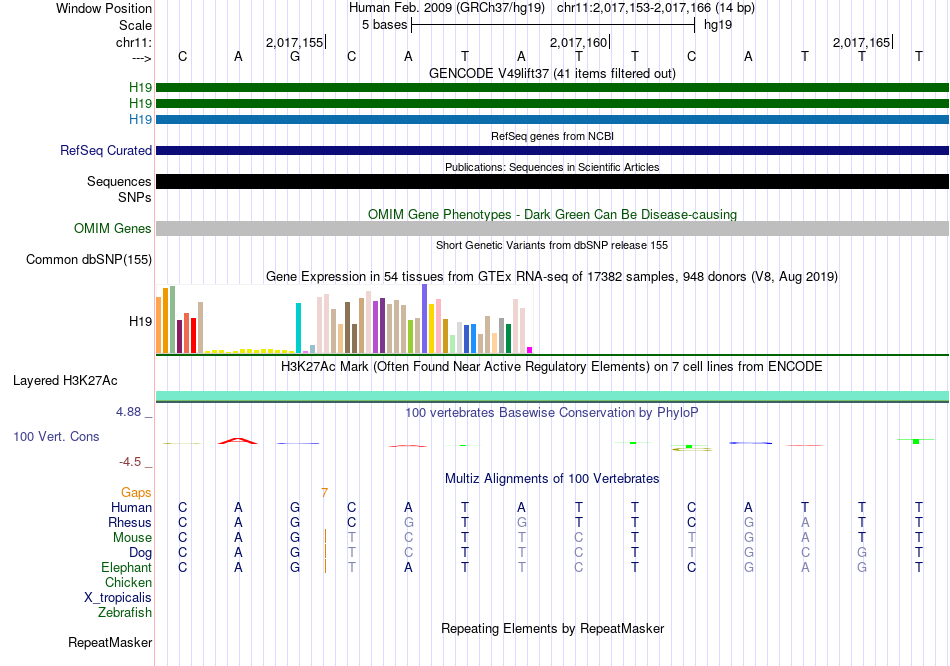
Task: Click the cyan bar in GTEx expression chart
Action: [x=298, y=328]
